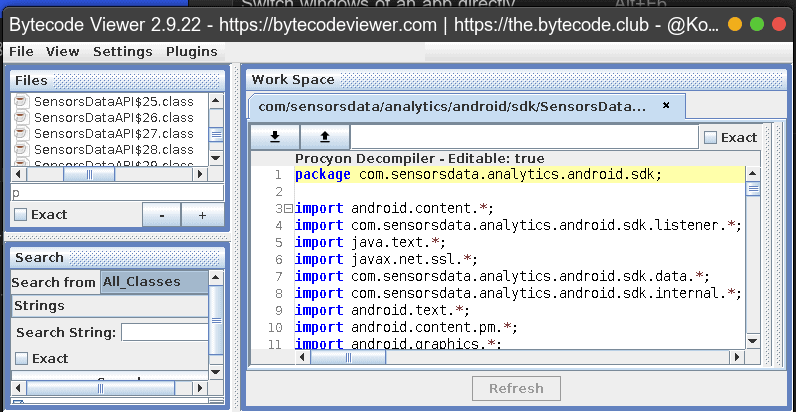796x412 pixels.
Task: Click the orange minimize window button
Action: [x=735, y=24]
